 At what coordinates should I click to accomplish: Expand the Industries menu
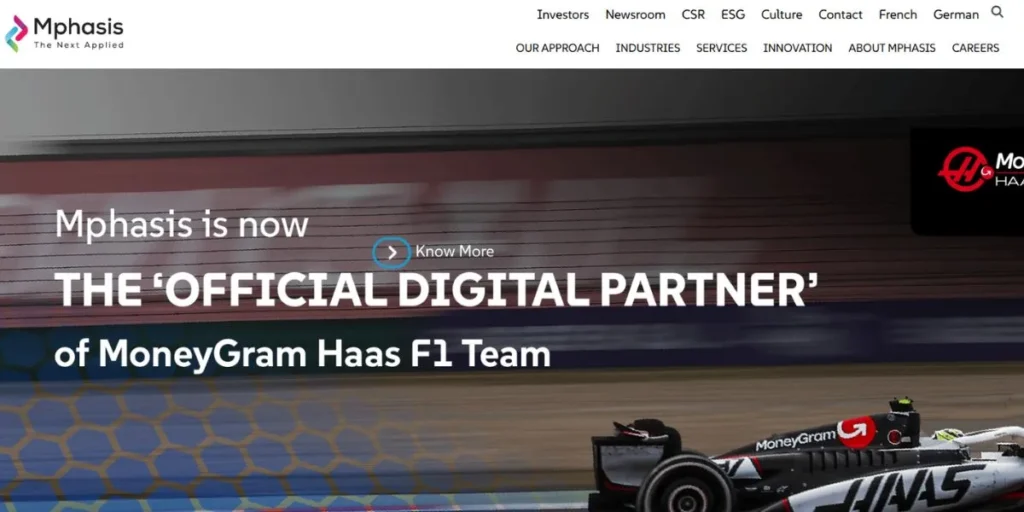coord(647,48)
